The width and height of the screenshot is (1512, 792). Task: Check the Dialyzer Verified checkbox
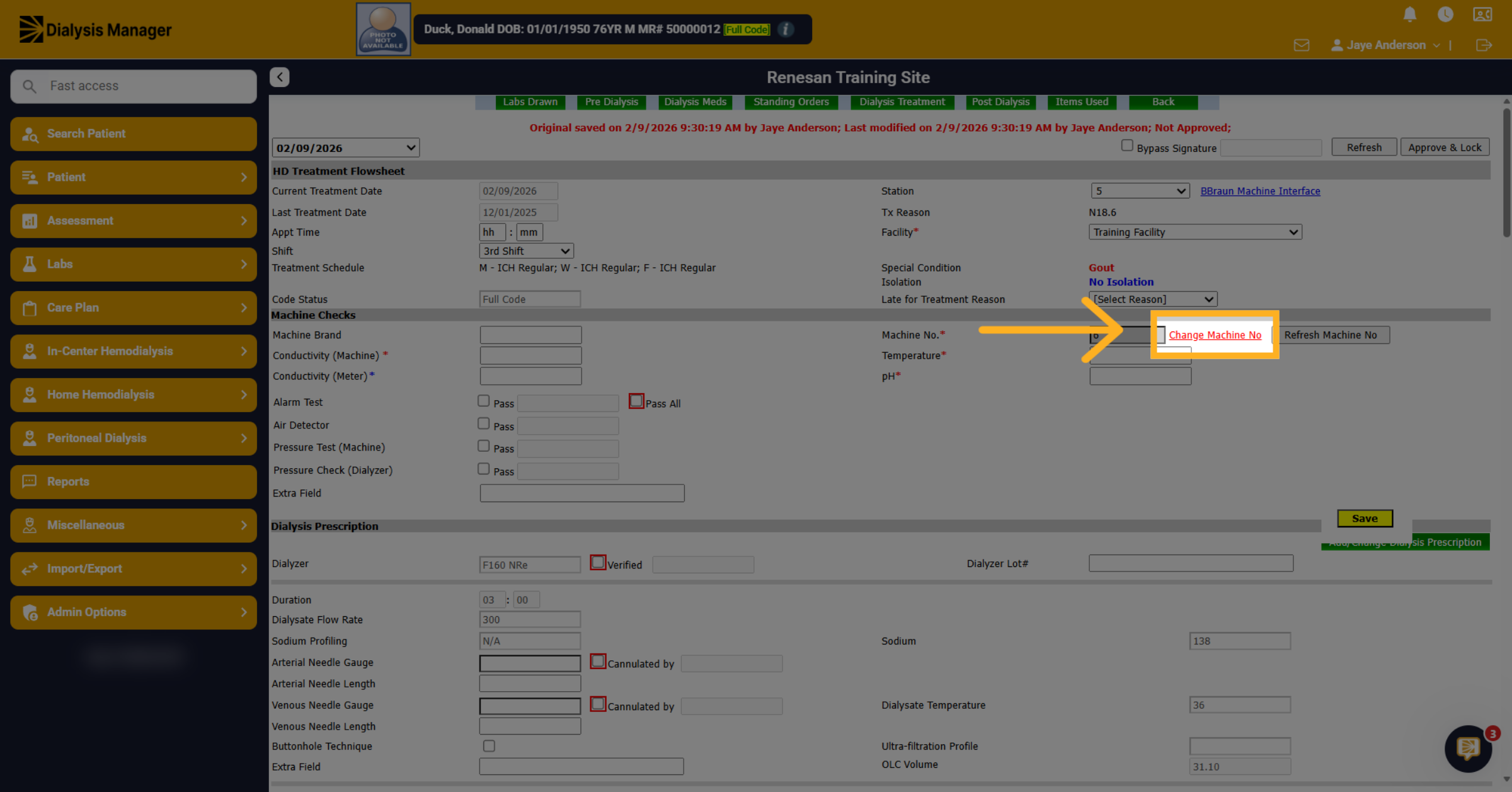tap(598, 562)
